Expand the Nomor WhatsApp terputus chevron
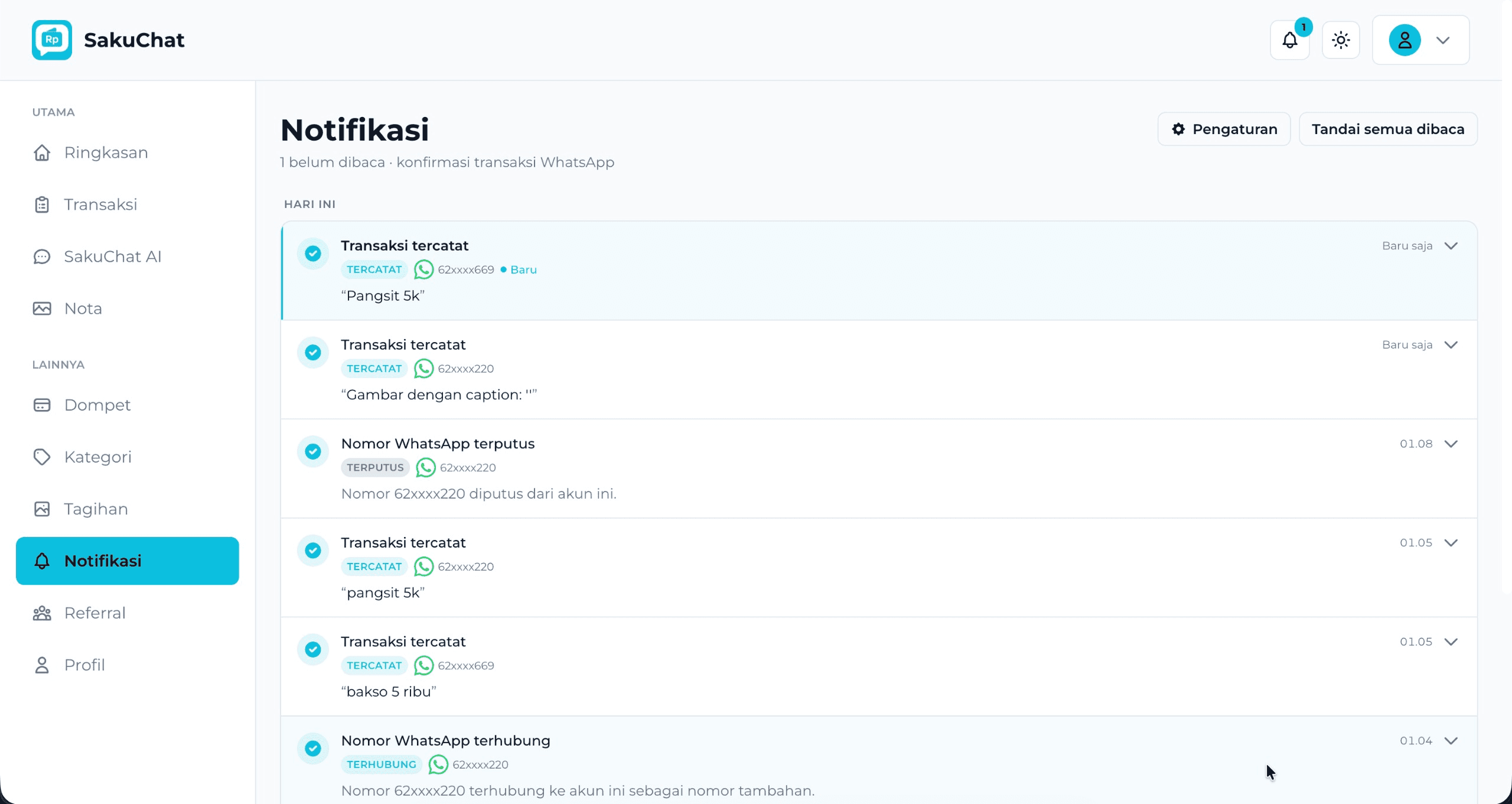 1451,444
